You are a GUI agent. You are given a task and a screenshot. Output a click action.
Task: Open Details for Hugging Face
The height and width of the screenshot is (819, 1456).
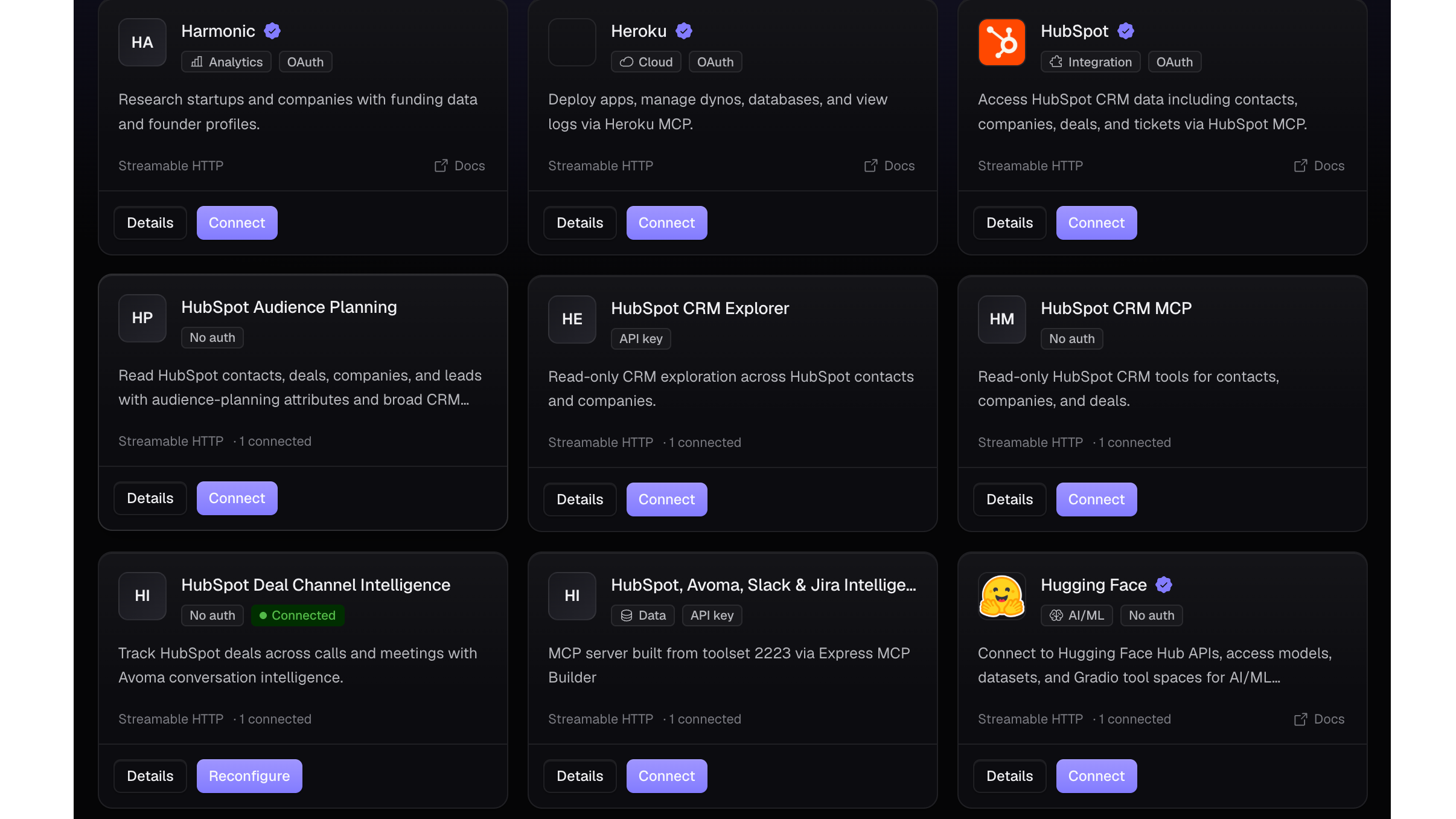pos(1010,776)
